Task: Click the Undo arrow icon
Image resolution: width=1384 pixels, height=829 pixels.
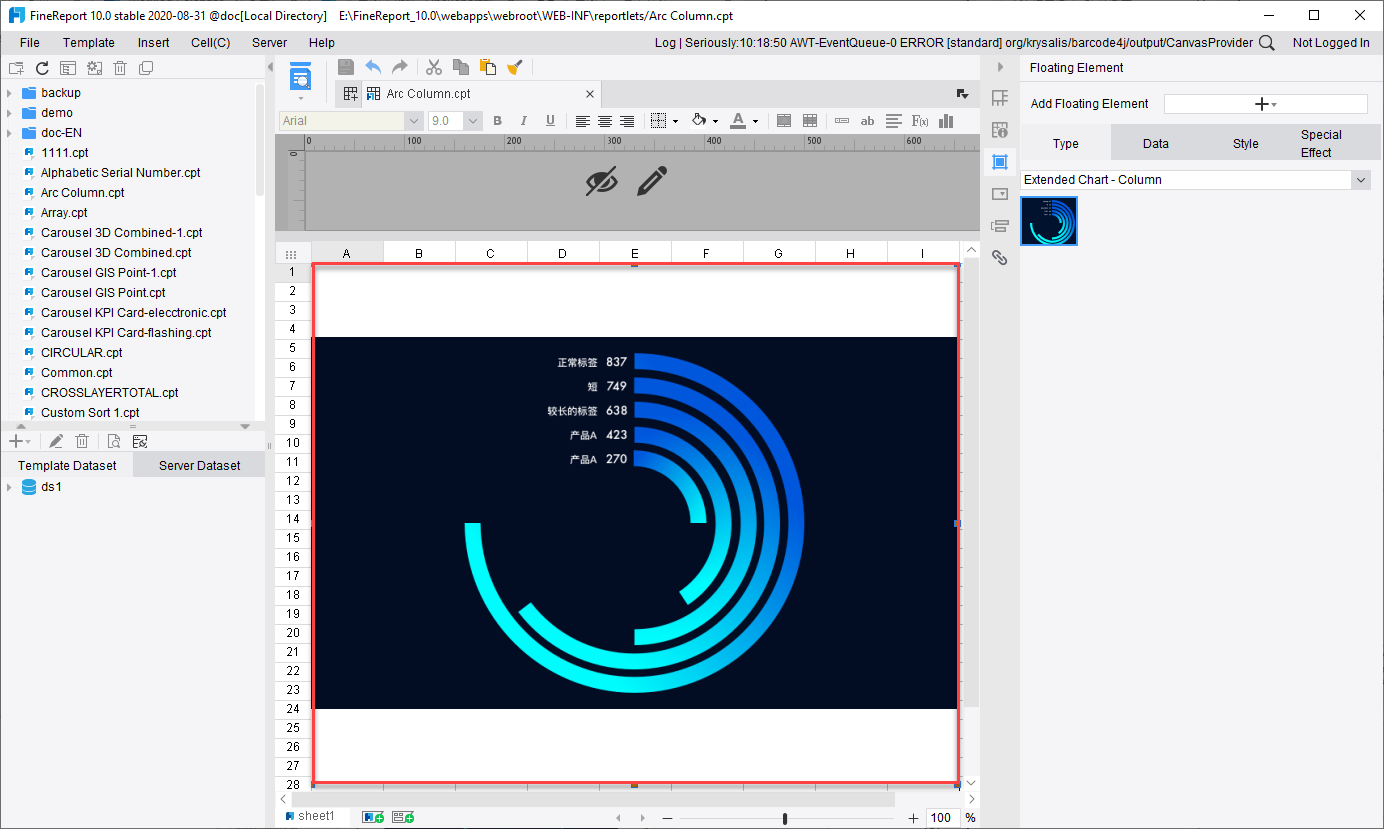Action: [373, 67]
